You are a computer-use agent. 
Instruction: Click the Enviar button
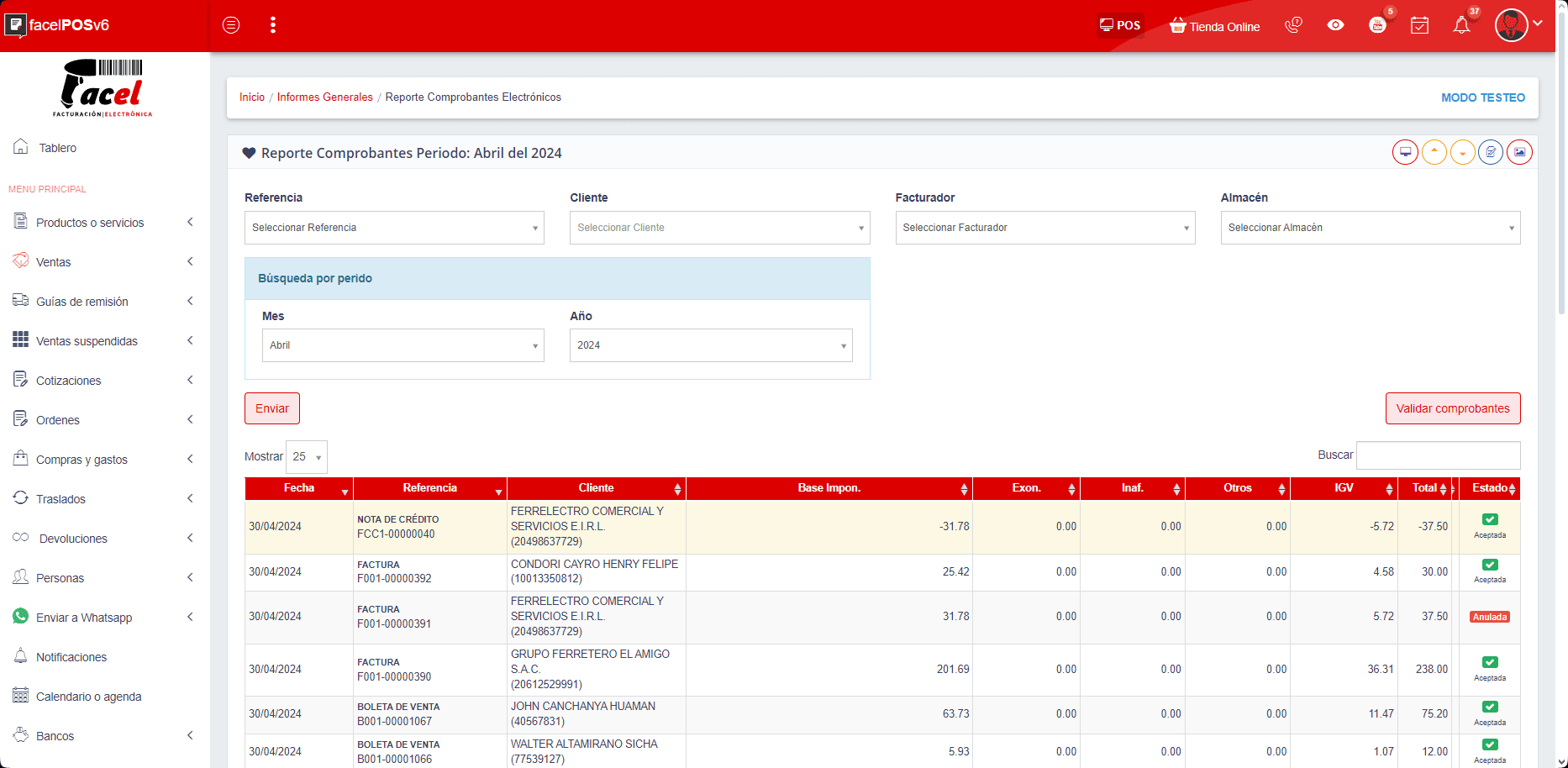click(x=271, y=408)
